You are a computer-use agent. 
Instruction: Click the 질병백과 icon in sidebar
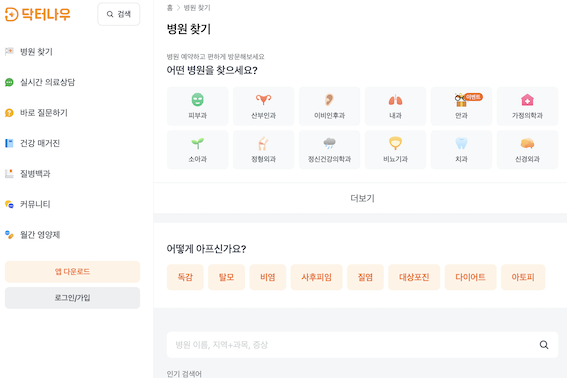[x=9, y=174]
